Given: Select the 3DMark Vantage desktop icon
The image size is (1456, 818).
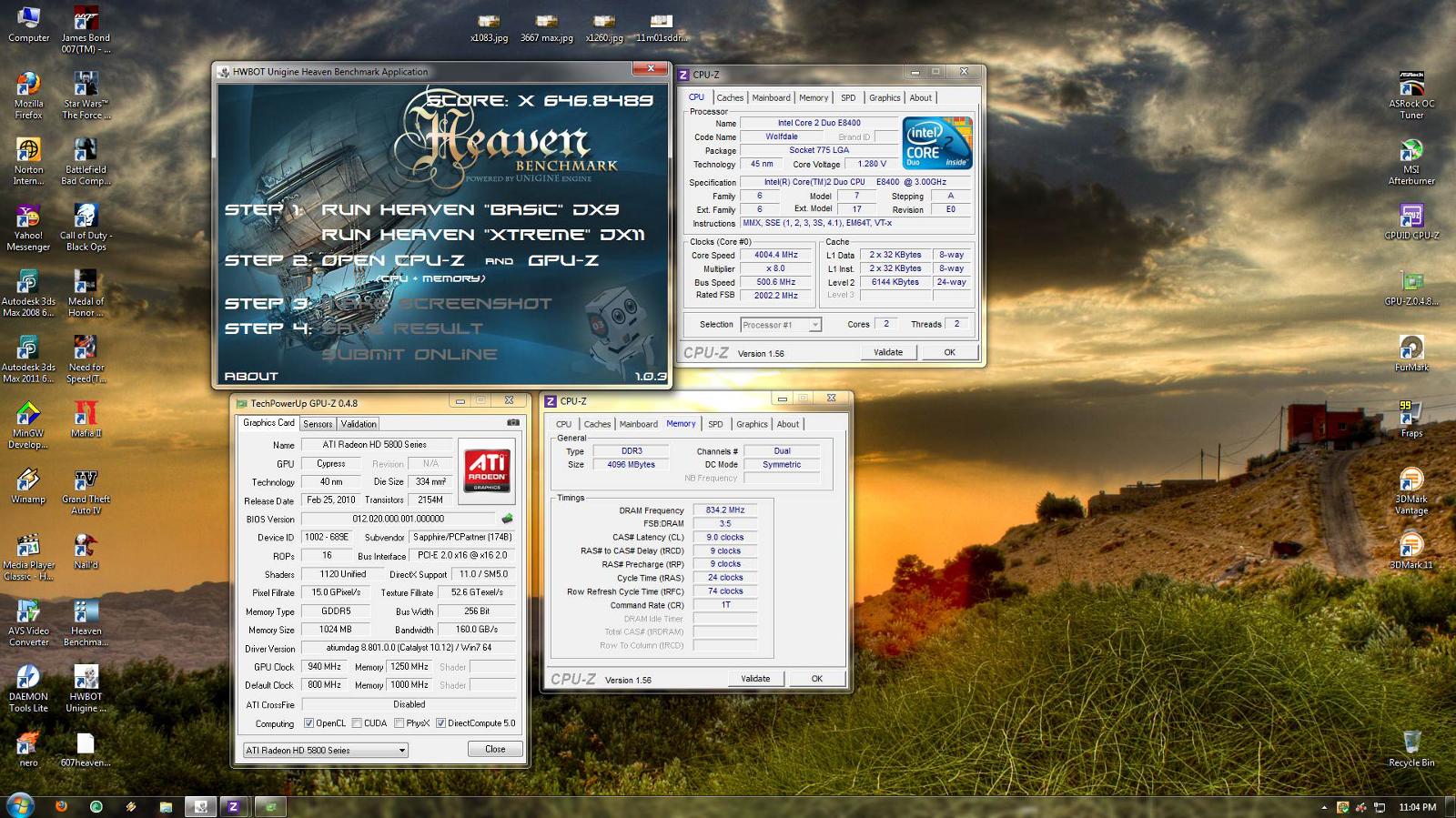Looking at the screenshot, I should [1411, 490].
